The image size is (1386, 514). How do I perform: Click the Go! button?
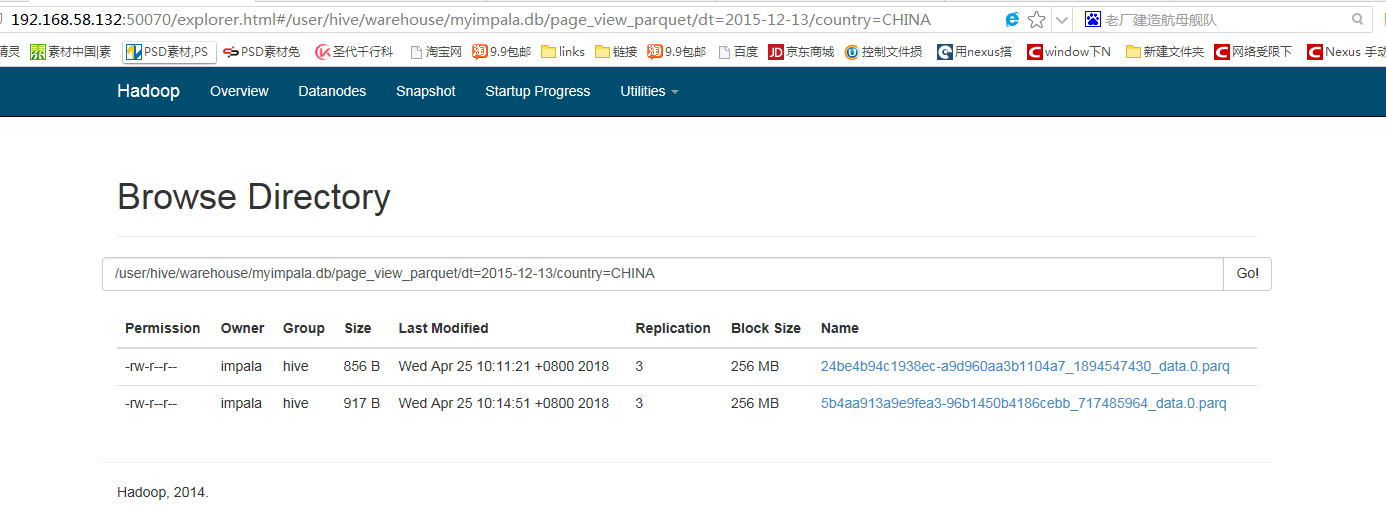pyautogui.click(x=1247, y=274)
